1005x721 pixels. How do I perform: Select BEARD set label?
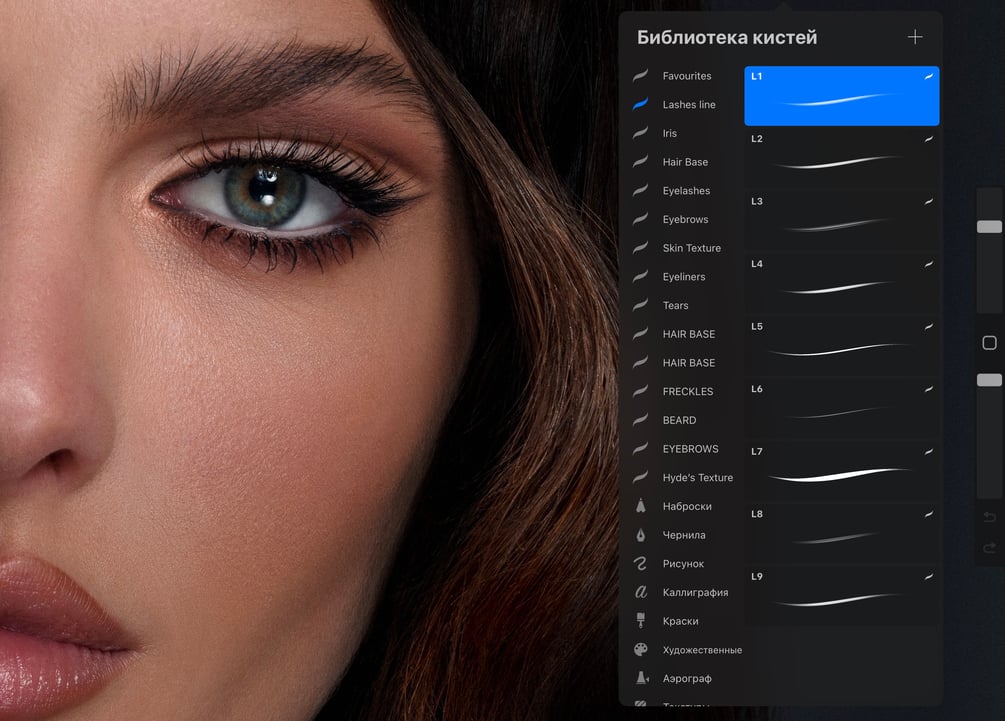click(679, 420)
